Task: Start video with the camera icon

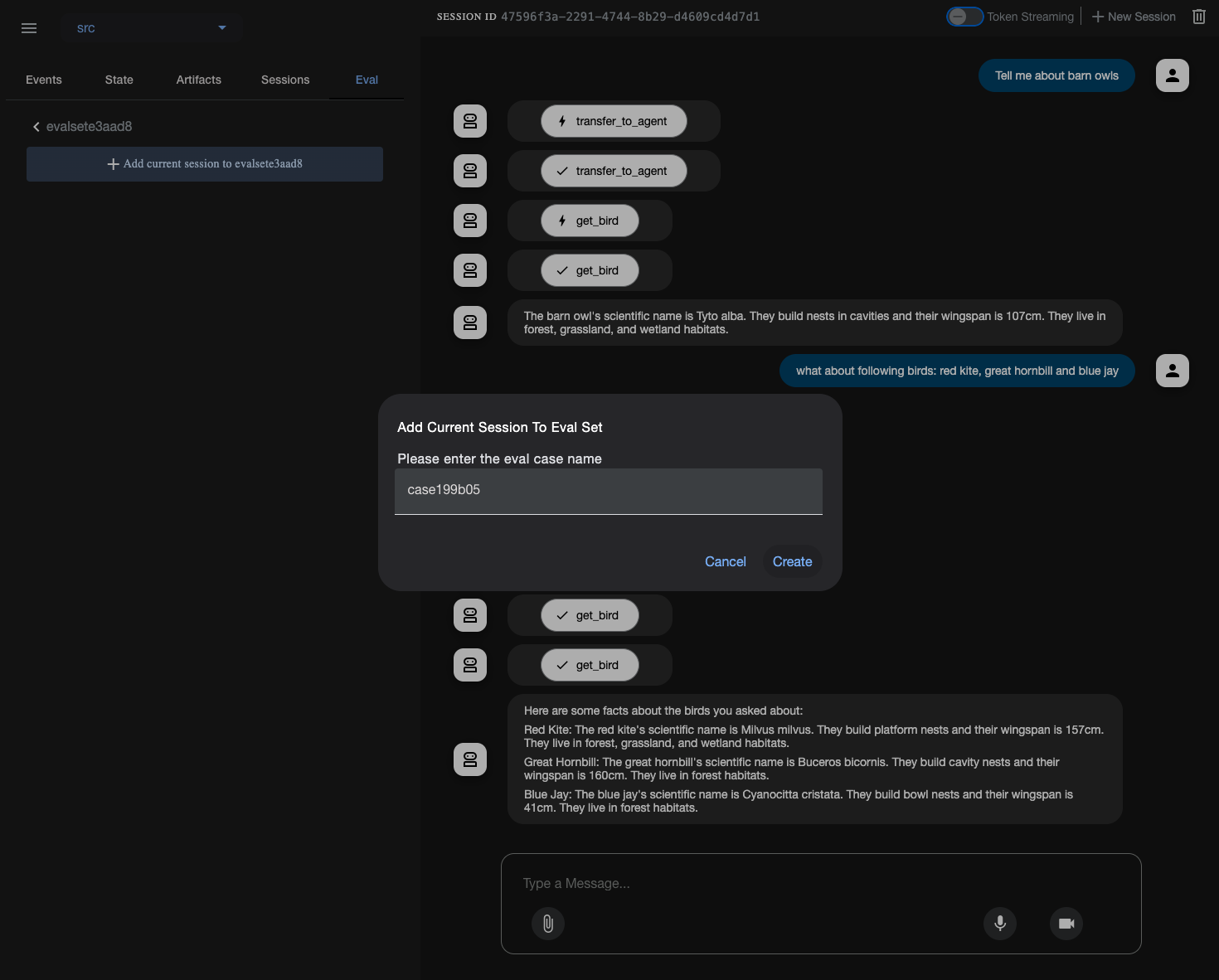Action: (x=1066, y=924)
